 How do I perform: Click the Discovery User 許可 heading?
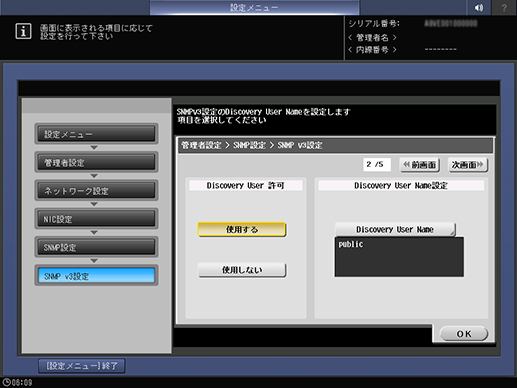(x=246, y=185)
